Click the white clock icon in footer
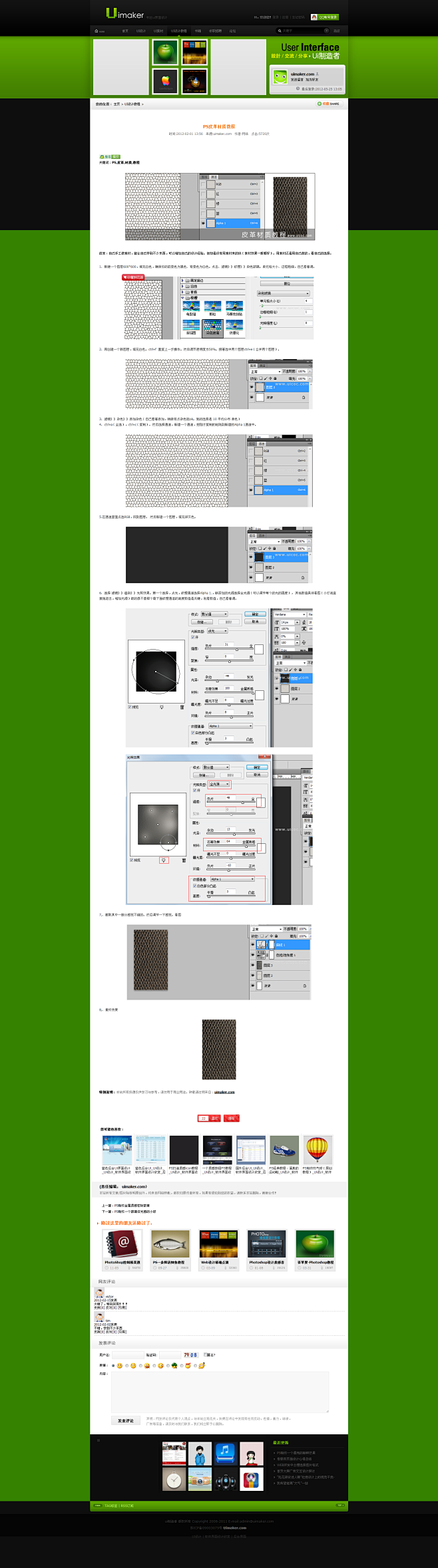Image resolution: width=438 pixels, height=1568 pixels. click(x=174, y=1479)
